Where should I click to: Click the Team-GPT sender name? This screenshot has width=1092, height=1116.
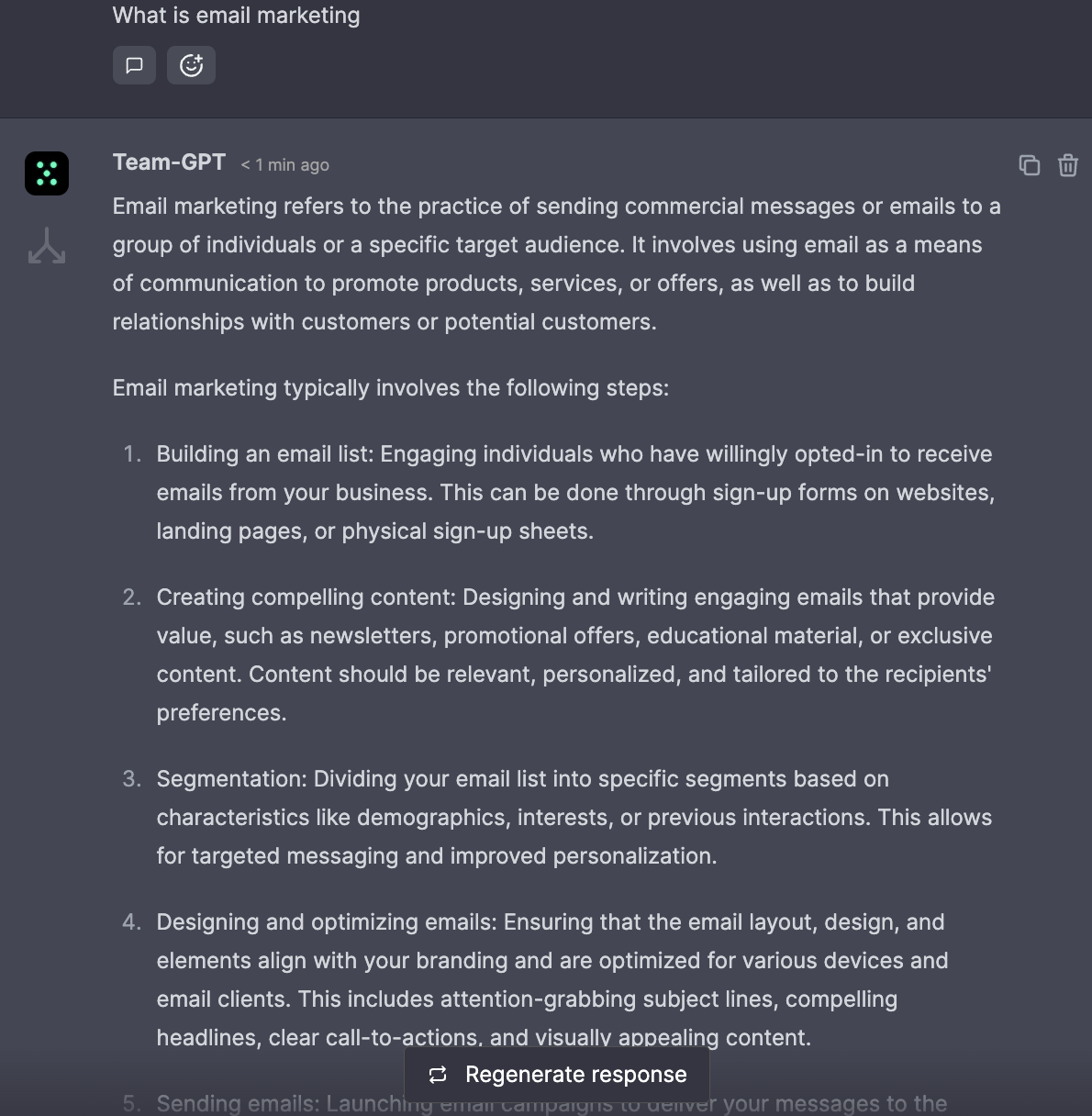pos(169,162)
